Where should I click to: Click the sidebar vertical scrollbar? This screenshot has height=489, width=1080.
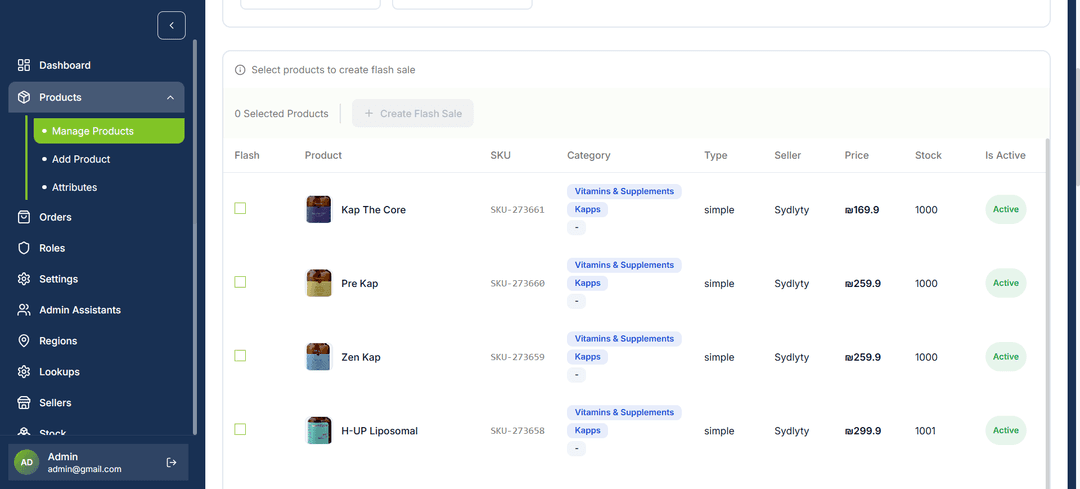[195, 238]
